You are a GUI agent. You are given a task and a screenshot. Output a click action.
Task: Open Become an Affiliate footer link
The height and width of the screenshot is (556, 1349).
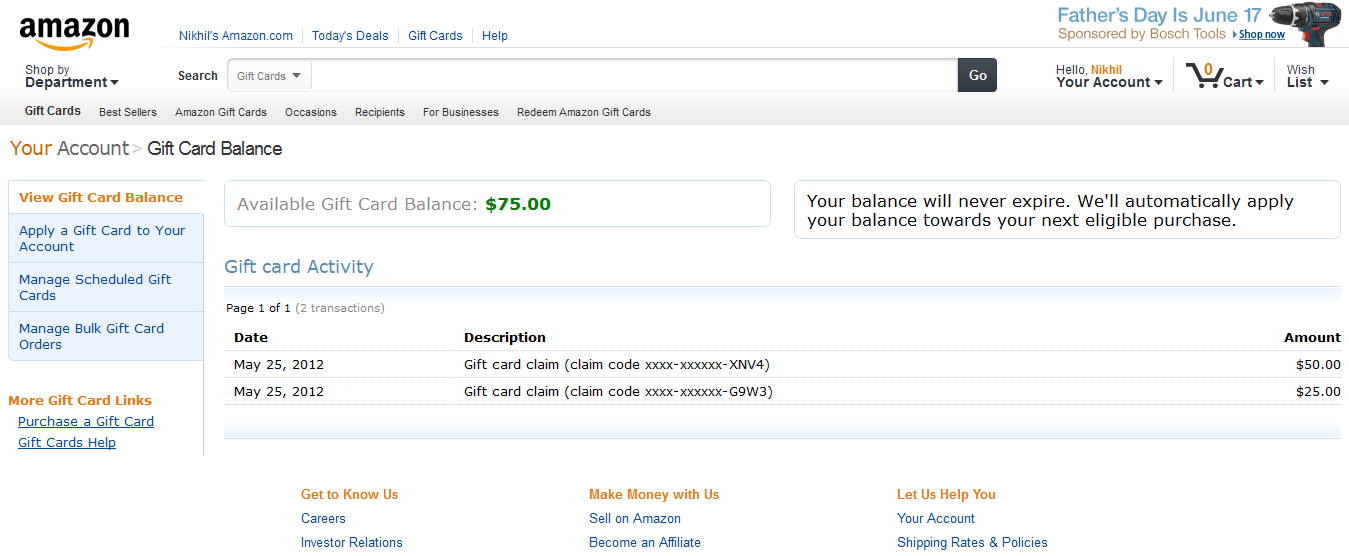(645, 542)
